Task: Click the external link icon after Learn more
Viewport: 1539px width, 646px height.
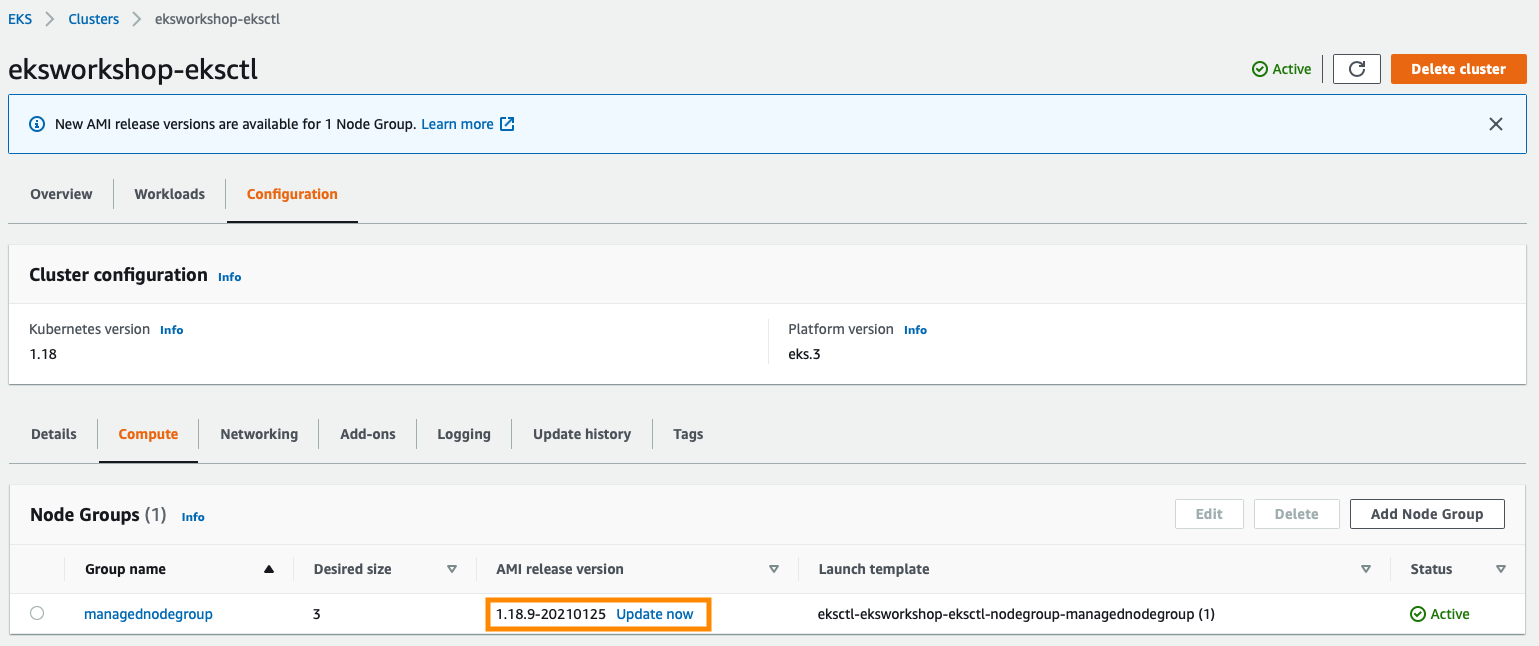Action: pyautogui.click(x=507, y=124)
